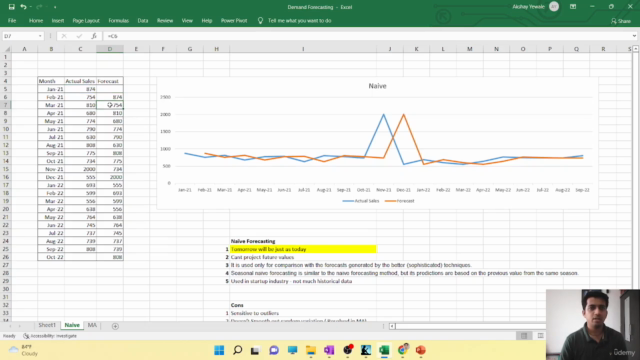The image size is (640, 360).
Task: Select the Month header cell
Action: [51, 81]
